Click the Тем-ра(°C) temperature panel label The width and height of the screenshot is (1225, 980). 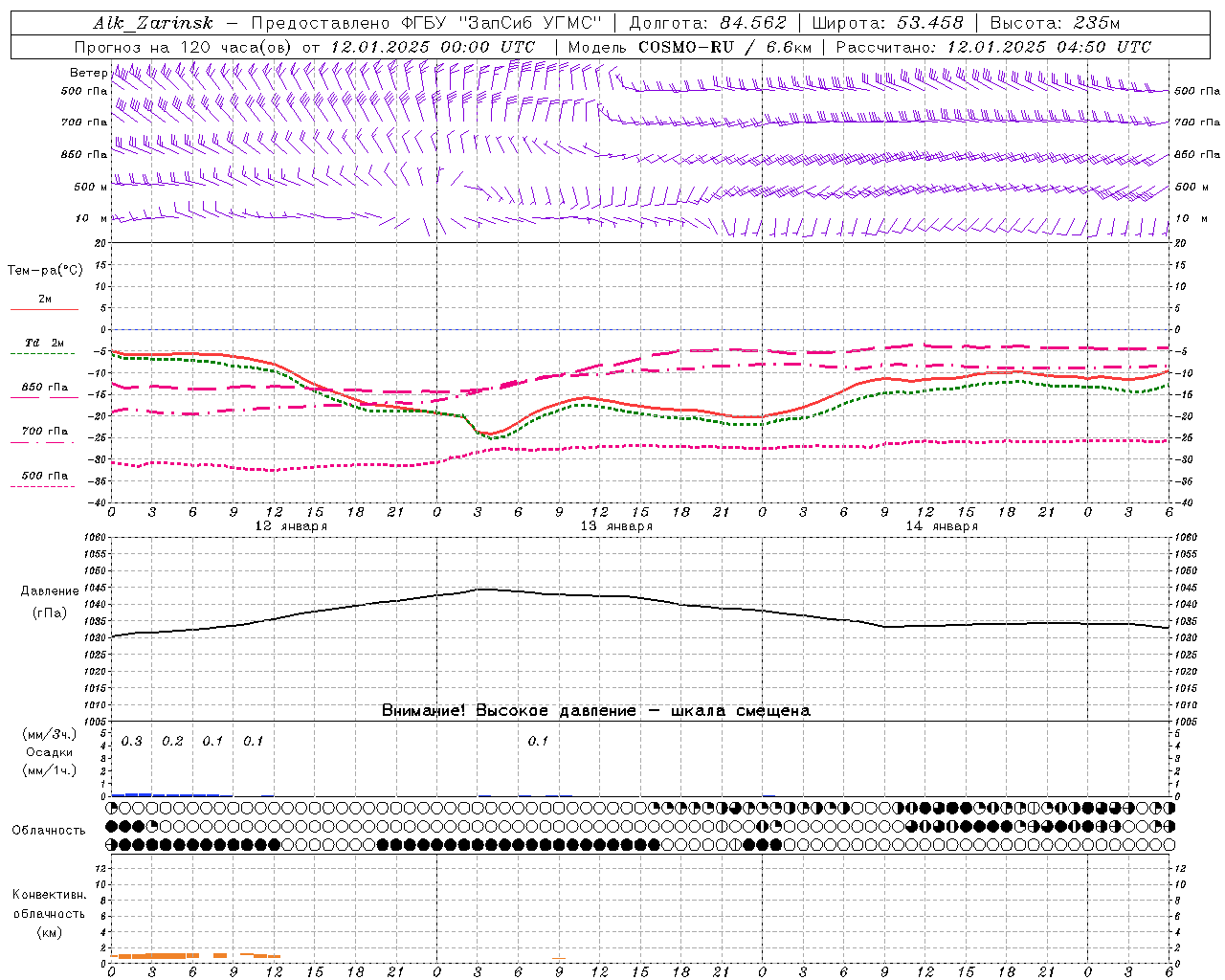pyautogui.click(x=45, y=271)
